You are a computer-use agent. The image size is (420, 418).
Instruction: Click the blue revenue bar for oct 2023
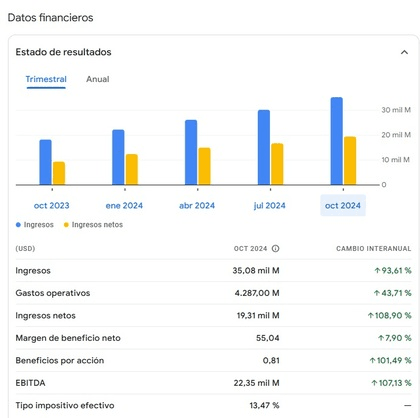point(45,162)
